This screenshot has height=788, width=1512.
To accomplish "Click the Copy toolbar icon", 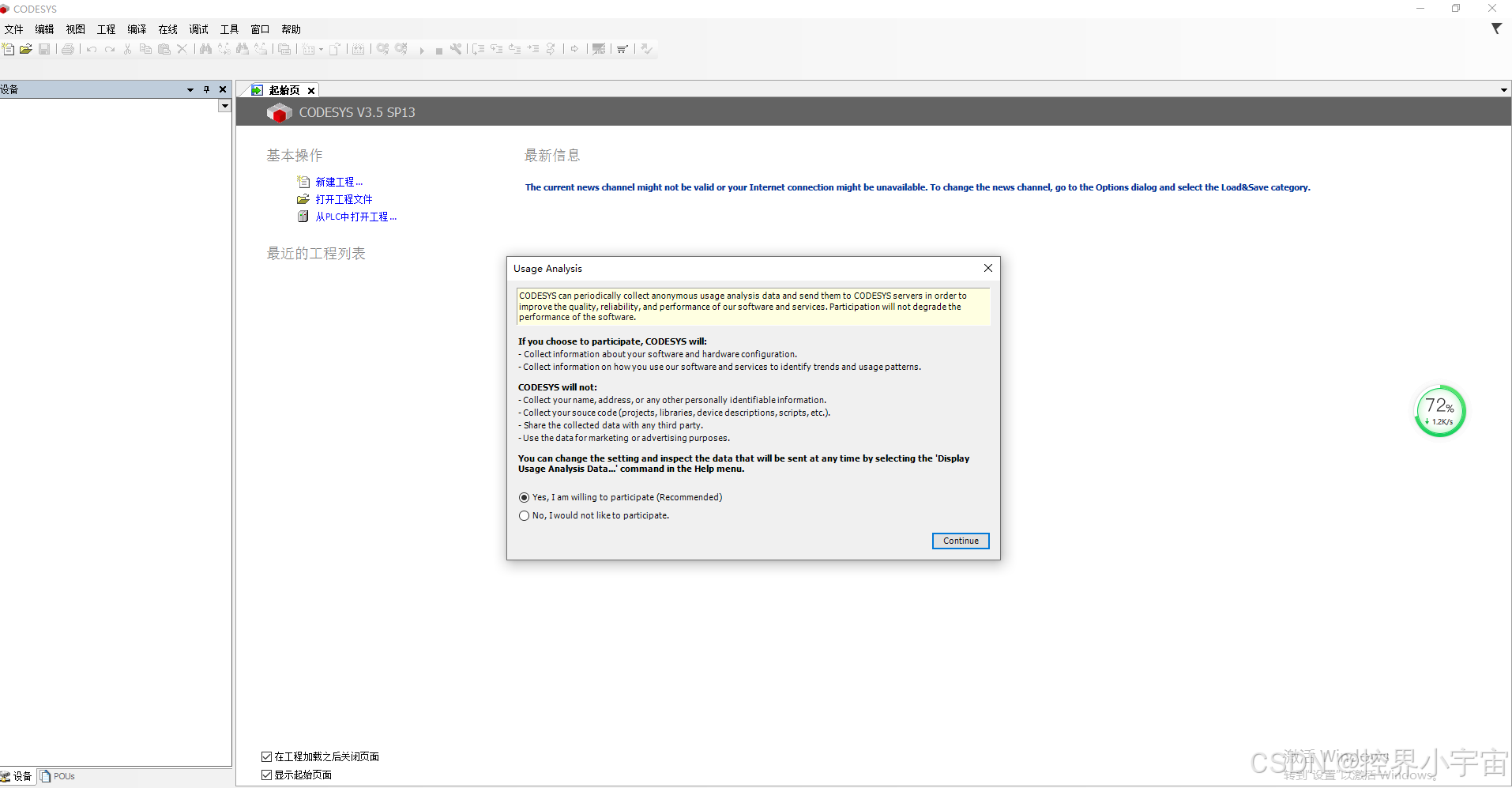I will point(145,49).
